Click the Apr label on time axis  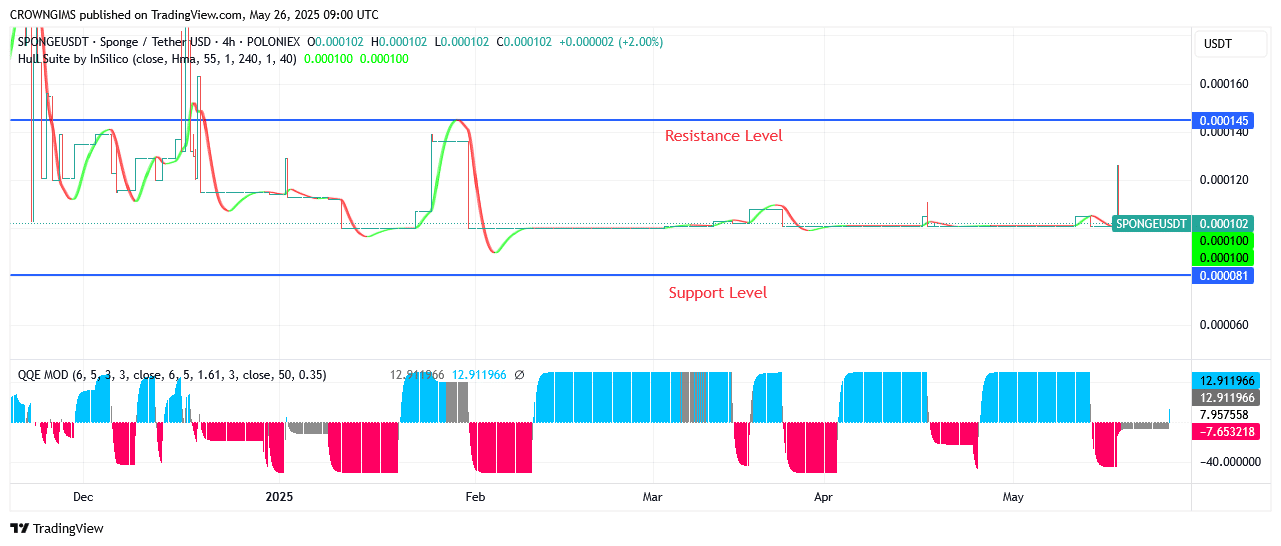coord(823,496)
